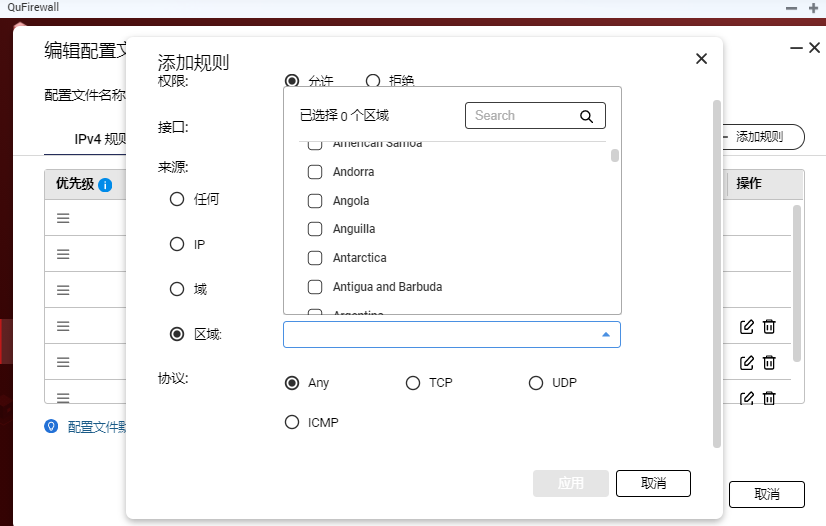Click the third row drag handle icon
Image resolution: width=826 pixels, height=526 pixels.
click(63, 290)
